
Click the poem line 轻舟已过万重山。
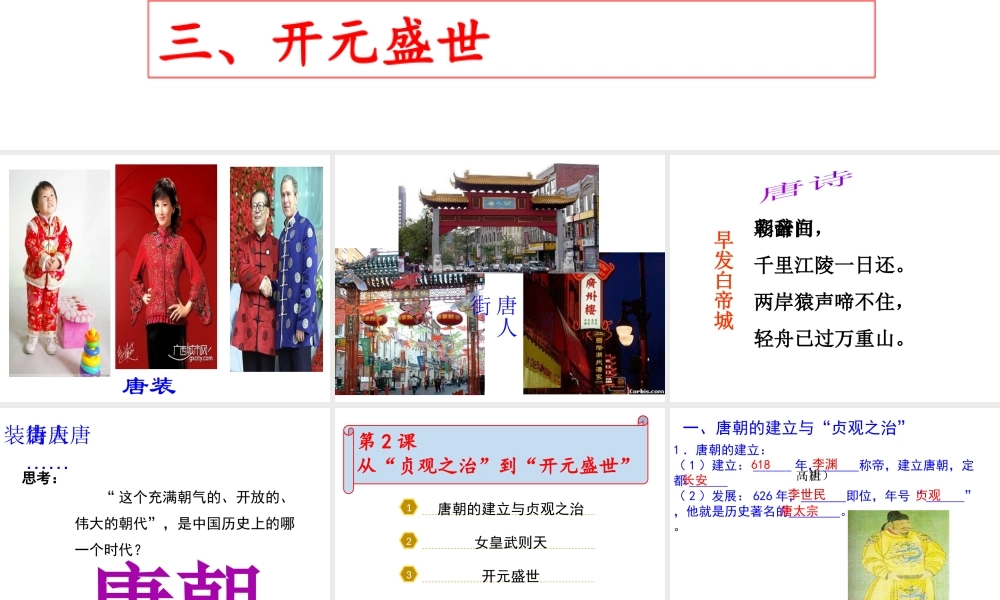pos(830,339)
